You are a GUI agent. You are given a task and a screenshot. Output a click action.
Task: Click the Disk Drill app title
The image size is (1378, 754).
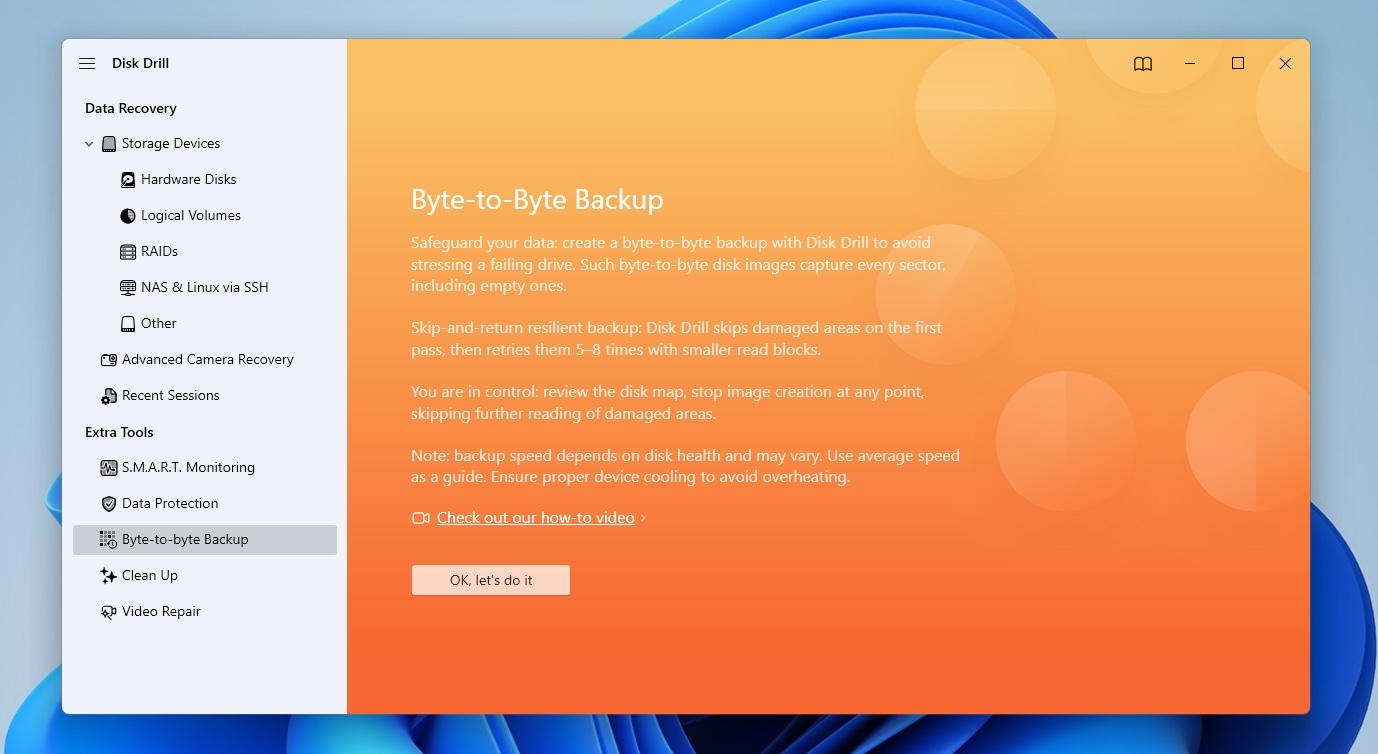[x=140, y=63]
